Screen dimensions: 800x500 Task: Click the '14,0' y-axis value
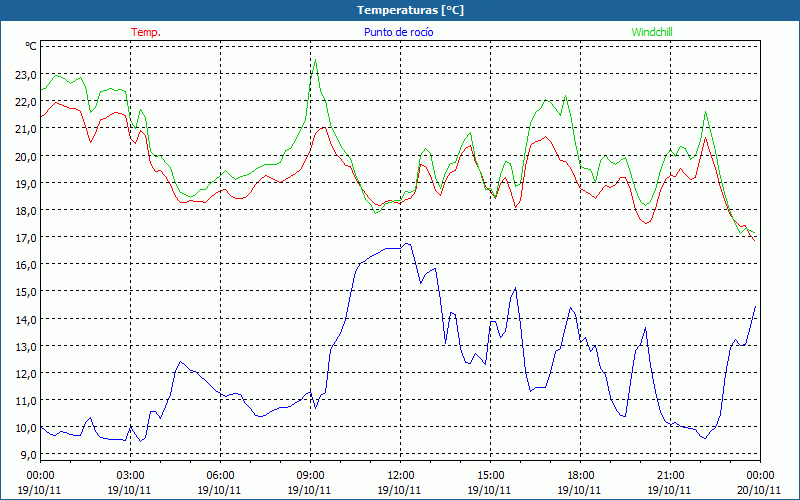click(x=26, y=320)
